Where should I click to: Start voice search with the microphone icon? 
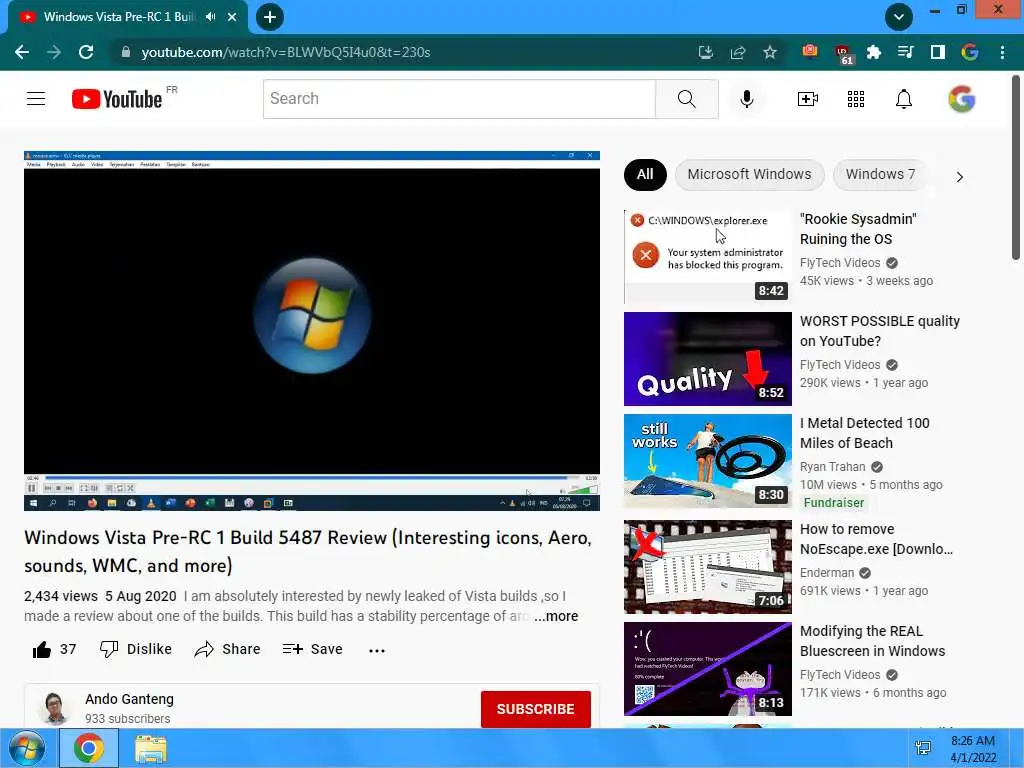746,99
